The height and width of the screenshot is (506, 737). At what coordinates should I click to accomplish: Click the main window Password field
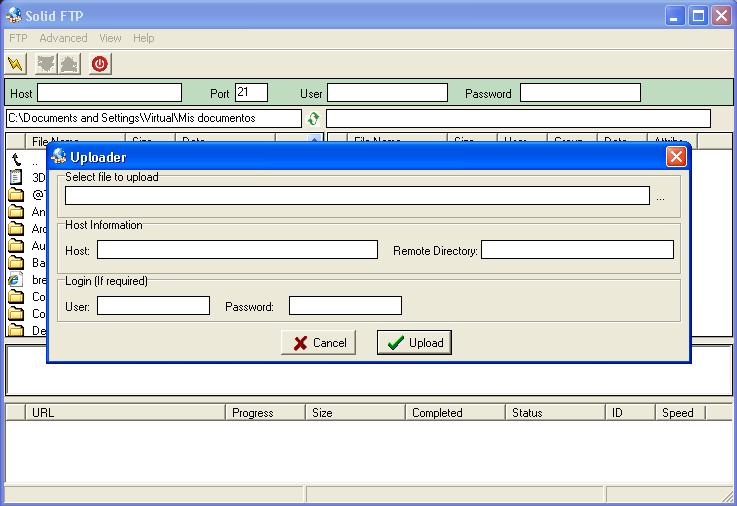(x=580, y=93)
